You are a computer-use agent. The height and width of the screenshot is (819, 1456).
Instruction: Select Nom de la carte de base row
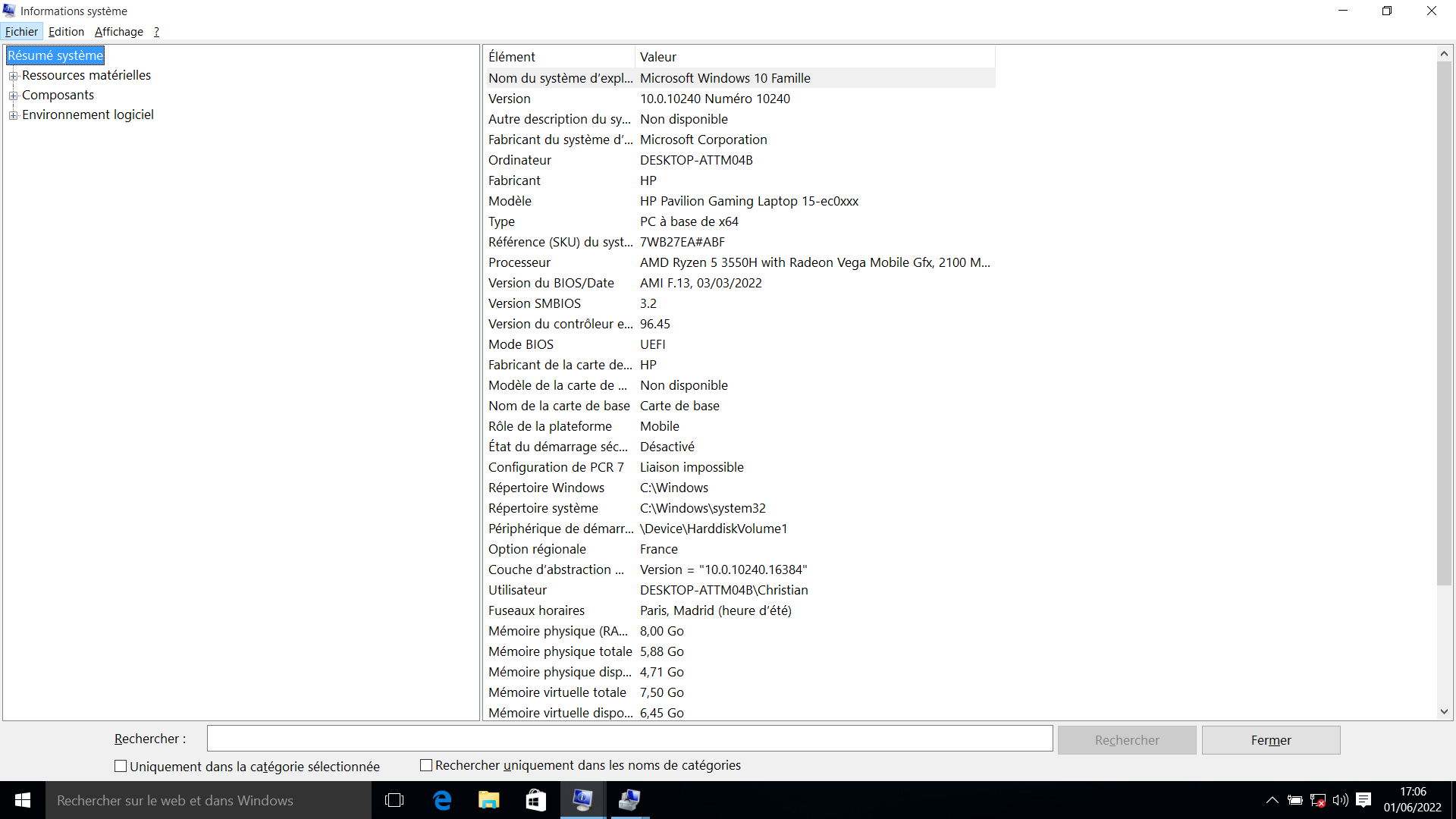pyautogui.click(x=740, y=406)
